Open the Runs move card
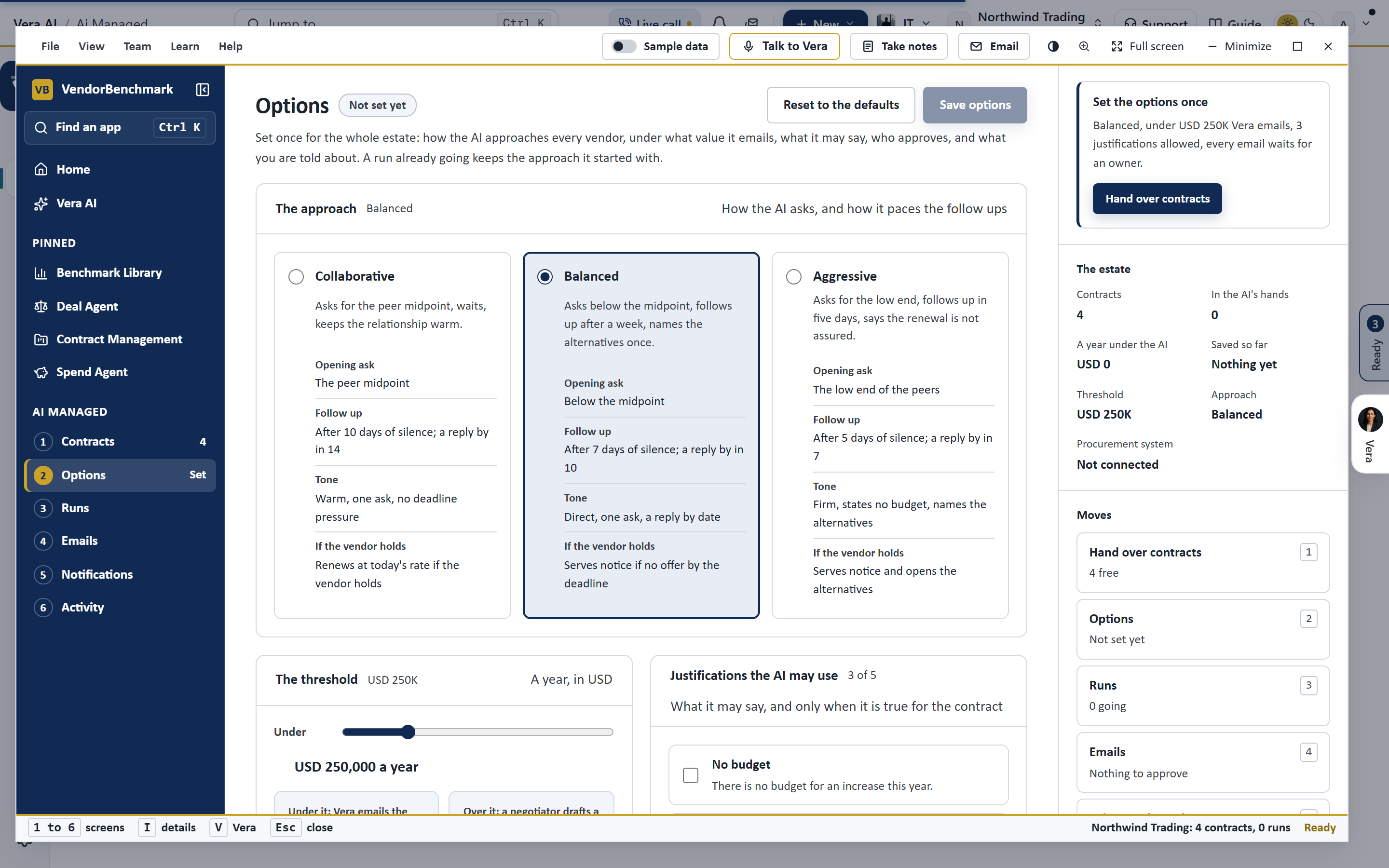 point(1202,696)
